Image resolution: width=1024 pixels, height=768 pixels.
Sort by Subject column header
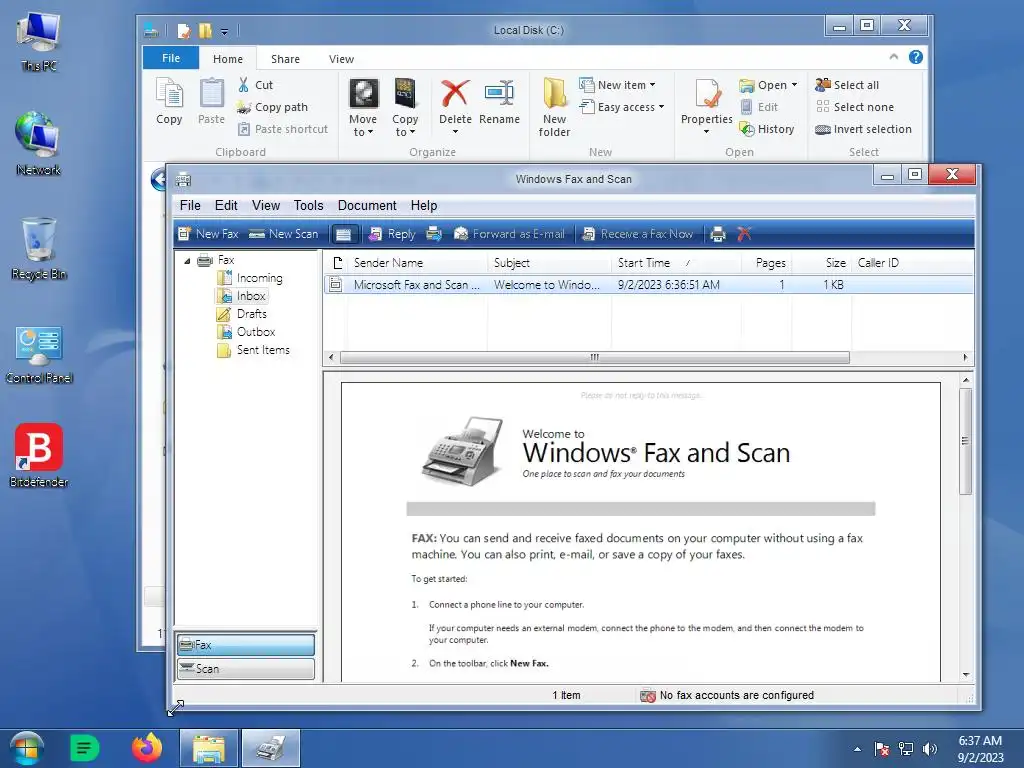(x=550, y=263)
